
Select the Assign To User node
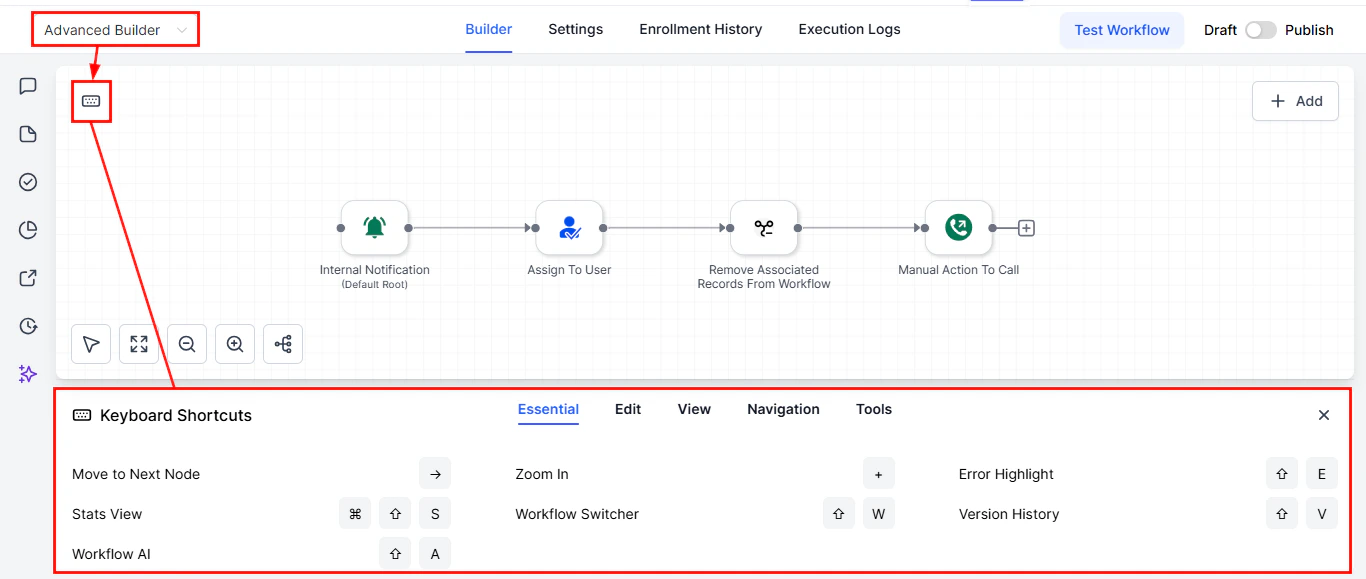(x=570, y=228)
